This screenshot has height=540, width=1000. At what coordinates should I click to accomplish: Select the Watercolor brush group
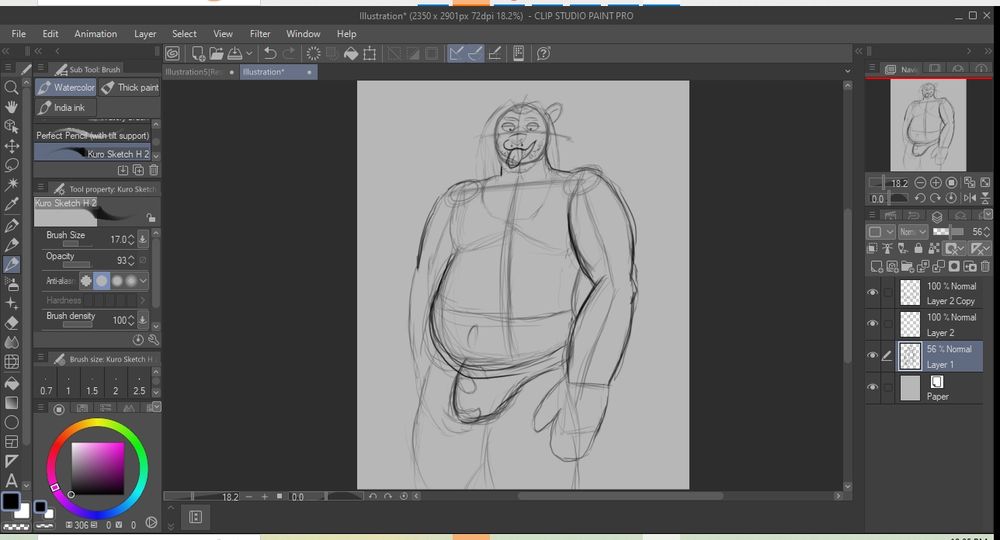coord(66,88)
